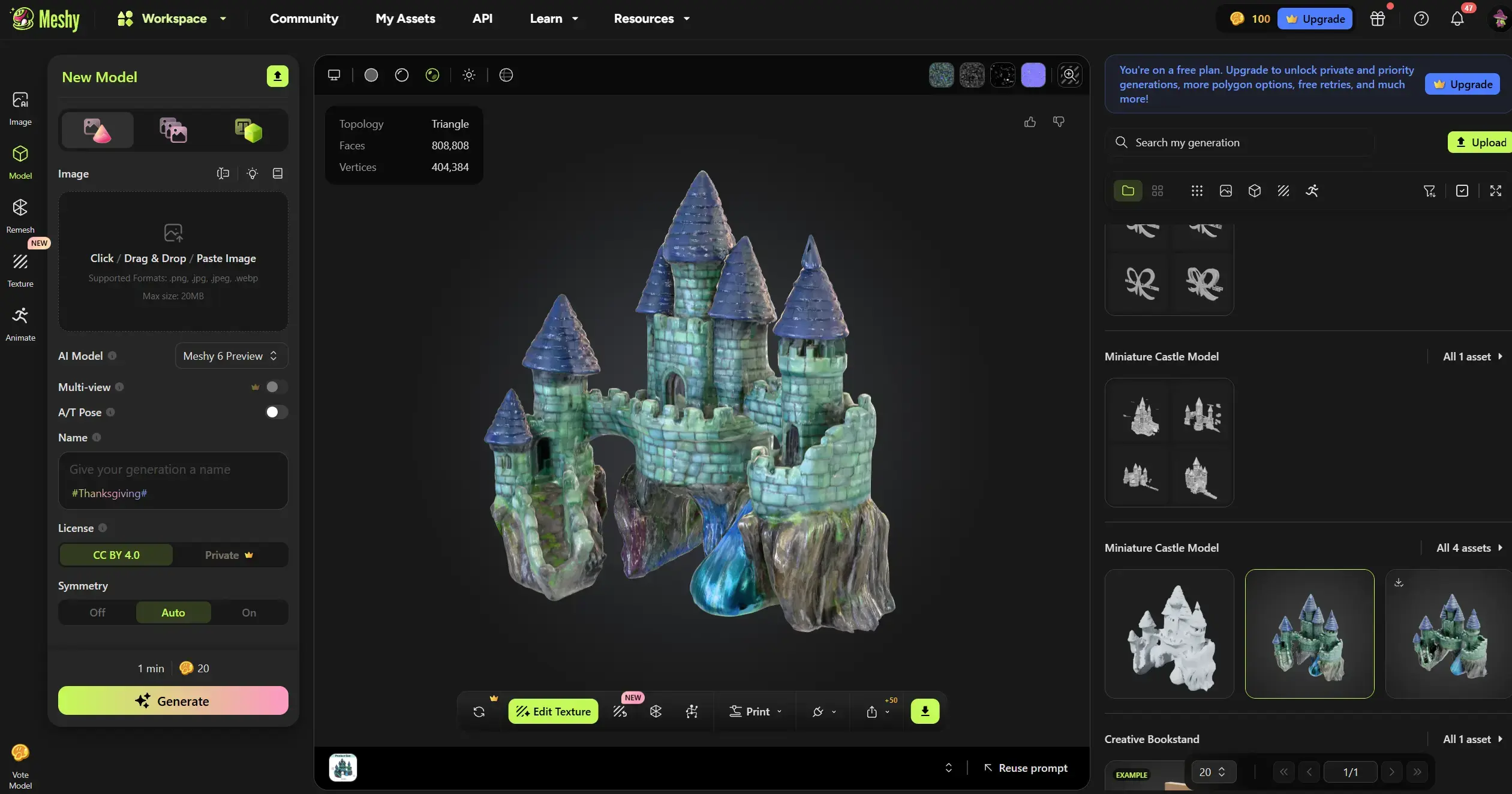This screenshot has height=794, width=1512.
Task: Open the My Assets menu item
Action: (406, 19)
